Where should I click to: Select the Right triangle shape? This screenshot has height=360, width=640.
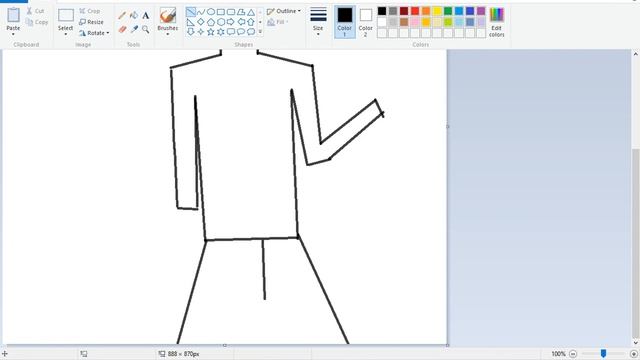(191, 22)
